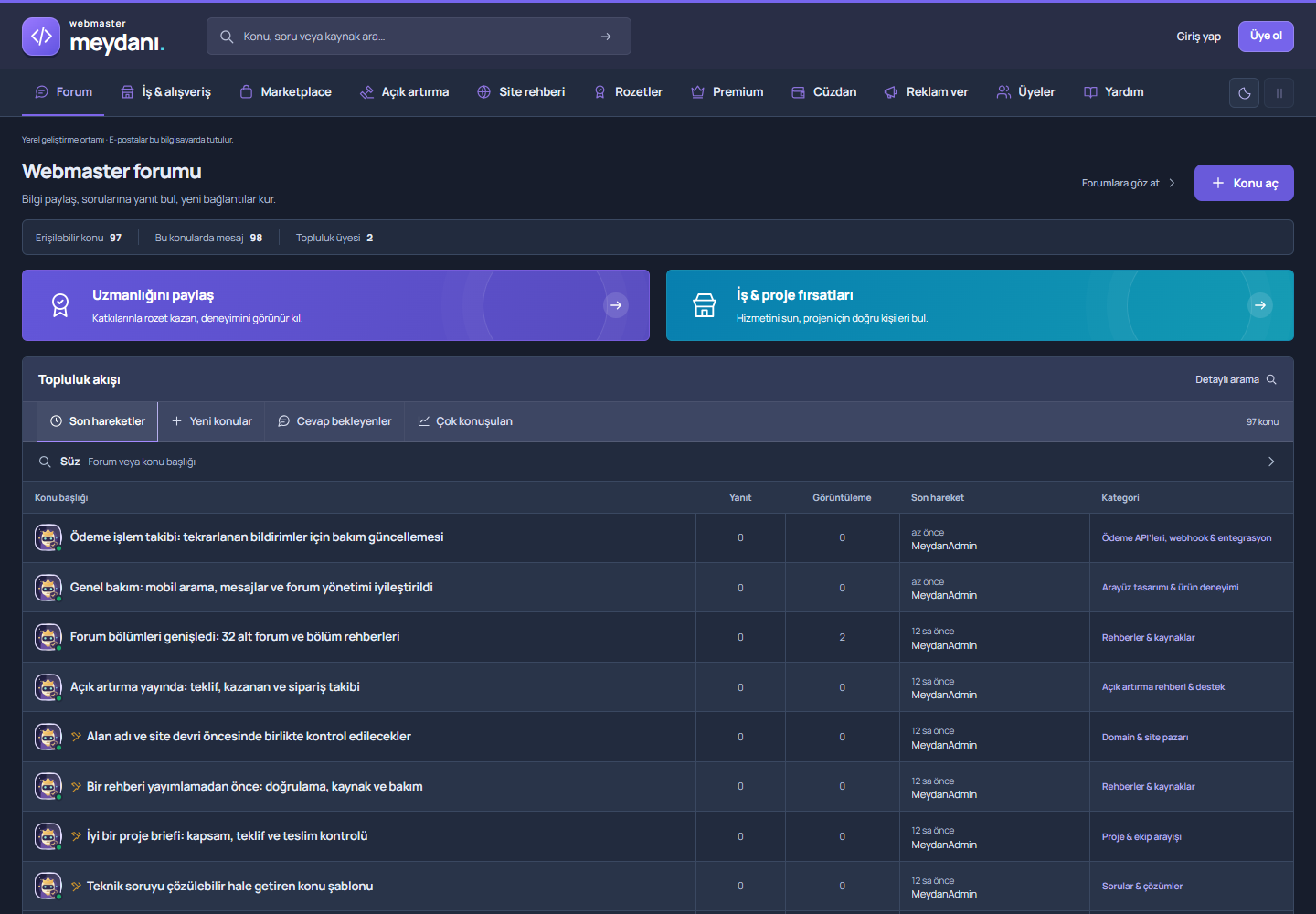The width and height of the screenshot is (1316, 914).
Task: Switch to the Cevap bekleyenler tab
Action: pyautogui.click(x=334, y=421)
